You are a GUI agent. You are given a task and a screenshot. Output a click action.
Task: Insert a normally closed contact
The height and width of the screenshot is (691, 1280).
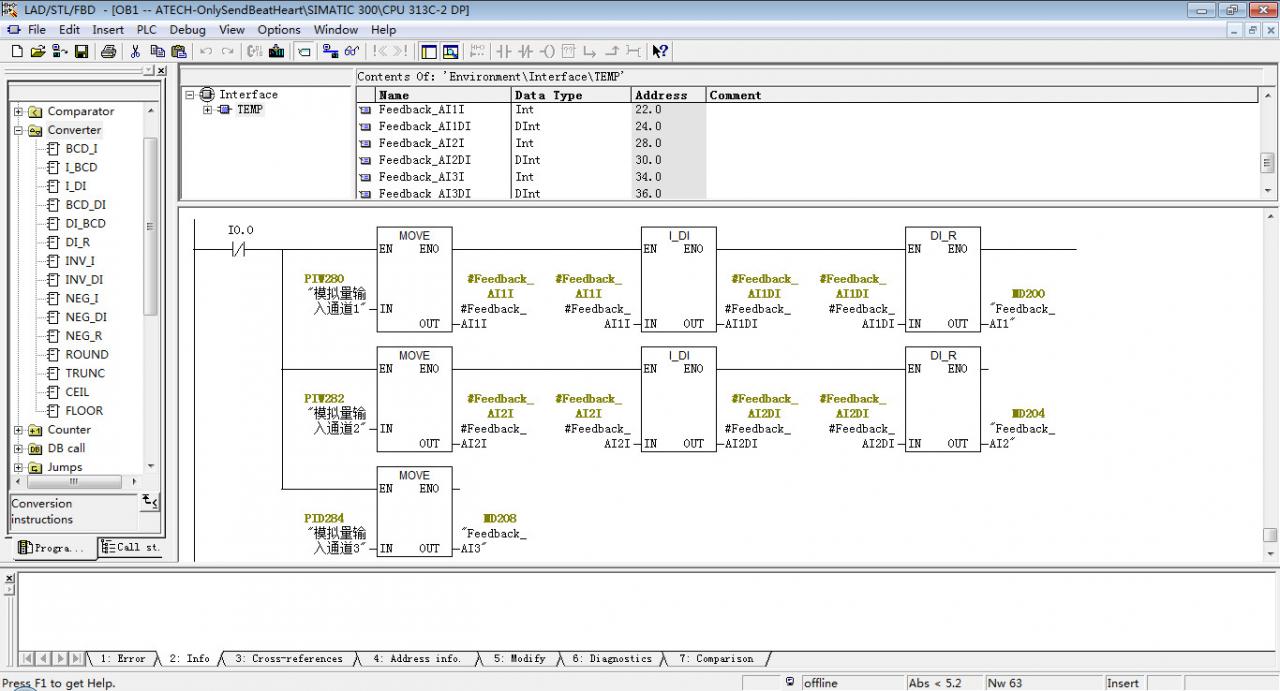tap(525, 51)
